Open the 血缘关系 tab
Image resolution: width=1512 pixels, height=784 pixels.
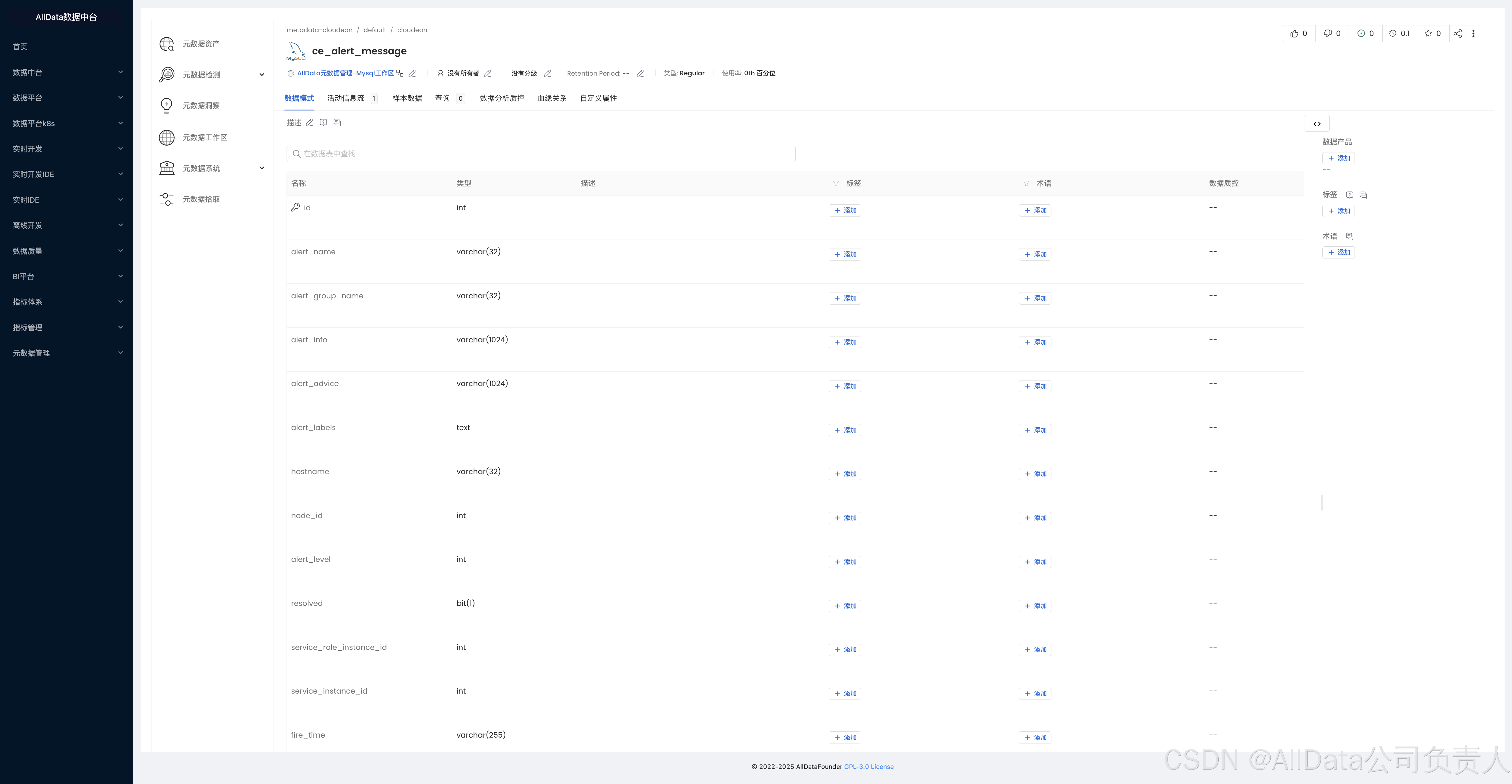552,99
